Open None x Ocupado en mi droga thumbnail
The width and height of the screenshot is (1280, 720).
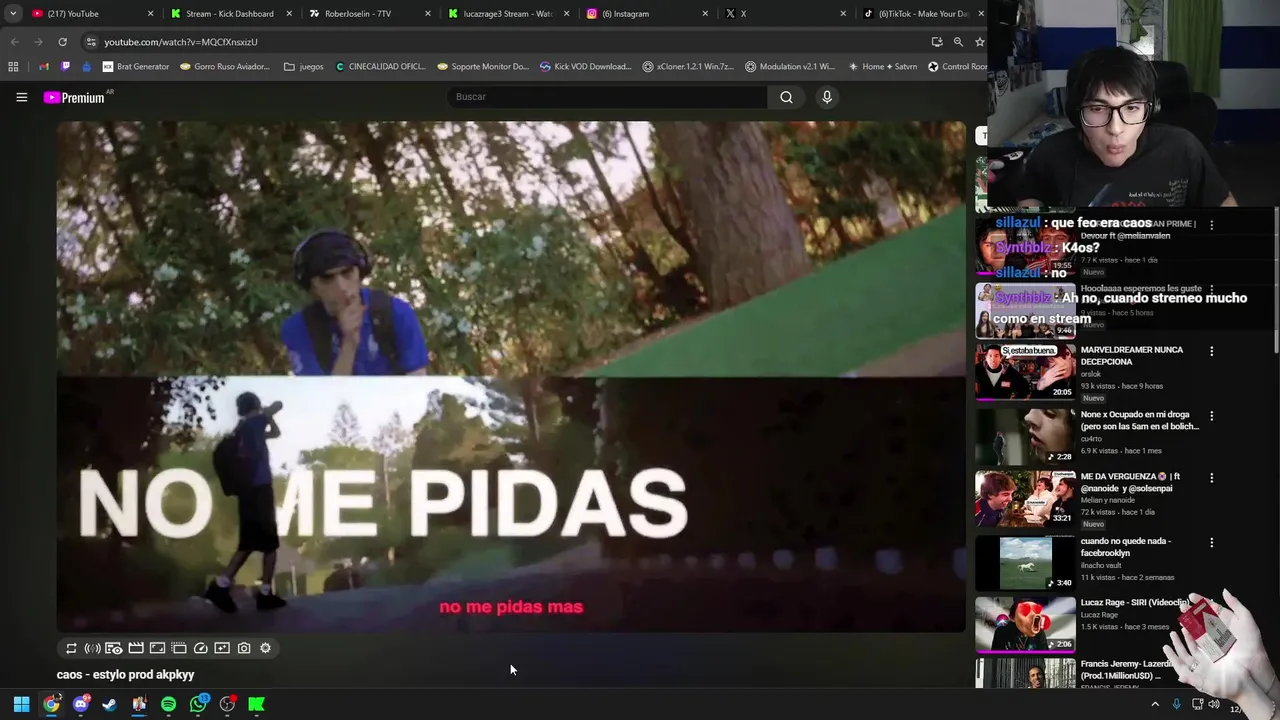coord(1025,435)
